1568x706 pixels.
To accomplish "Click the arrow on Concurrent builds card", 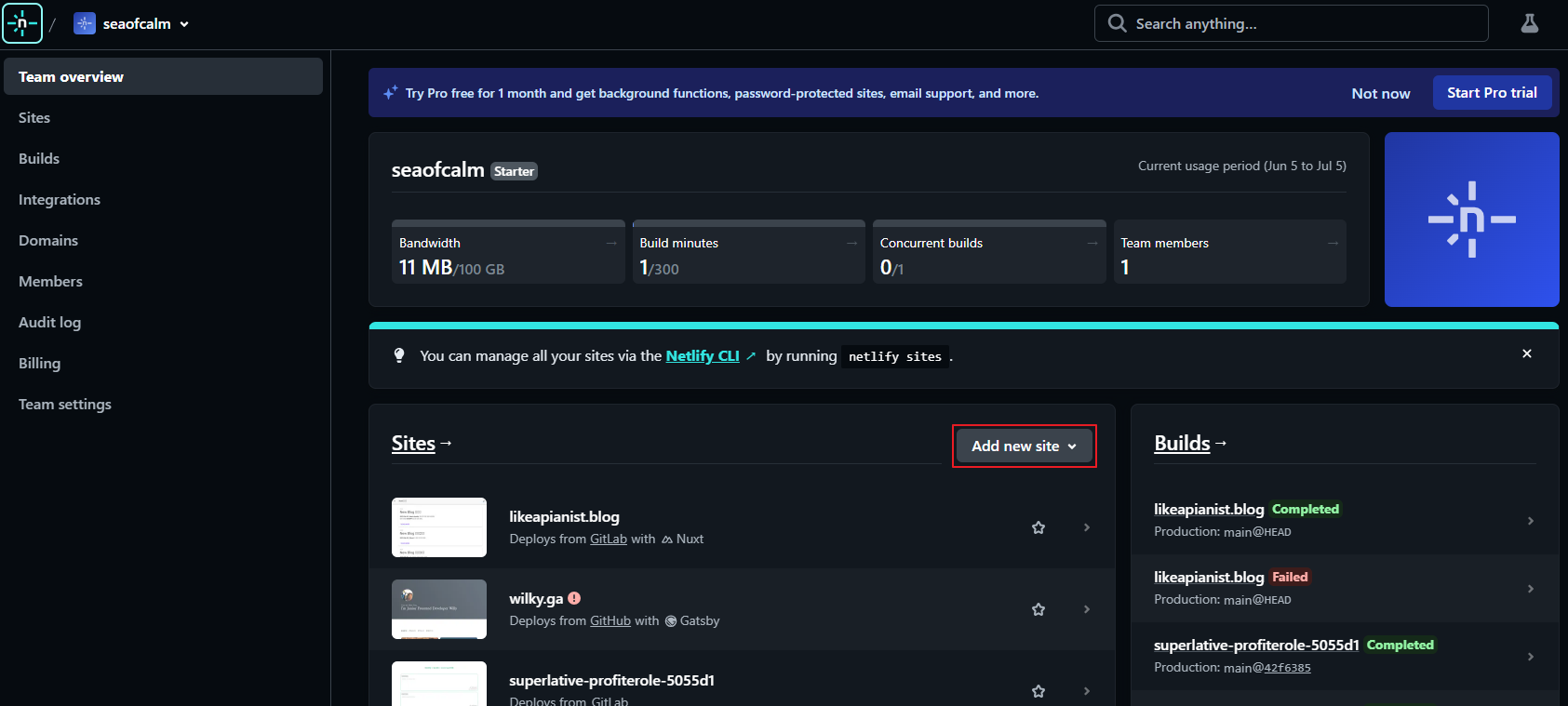I will 1092,243.
